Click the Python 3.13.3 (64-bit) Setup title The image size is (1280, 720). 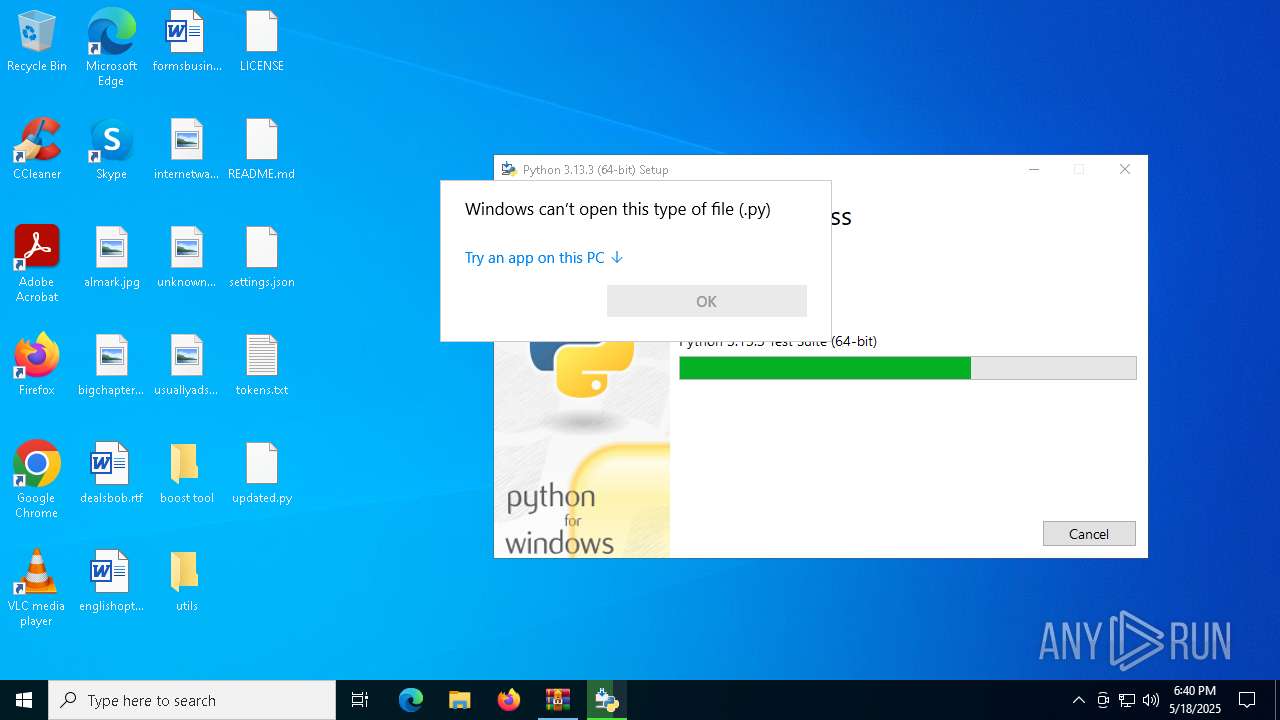[596, 170]
